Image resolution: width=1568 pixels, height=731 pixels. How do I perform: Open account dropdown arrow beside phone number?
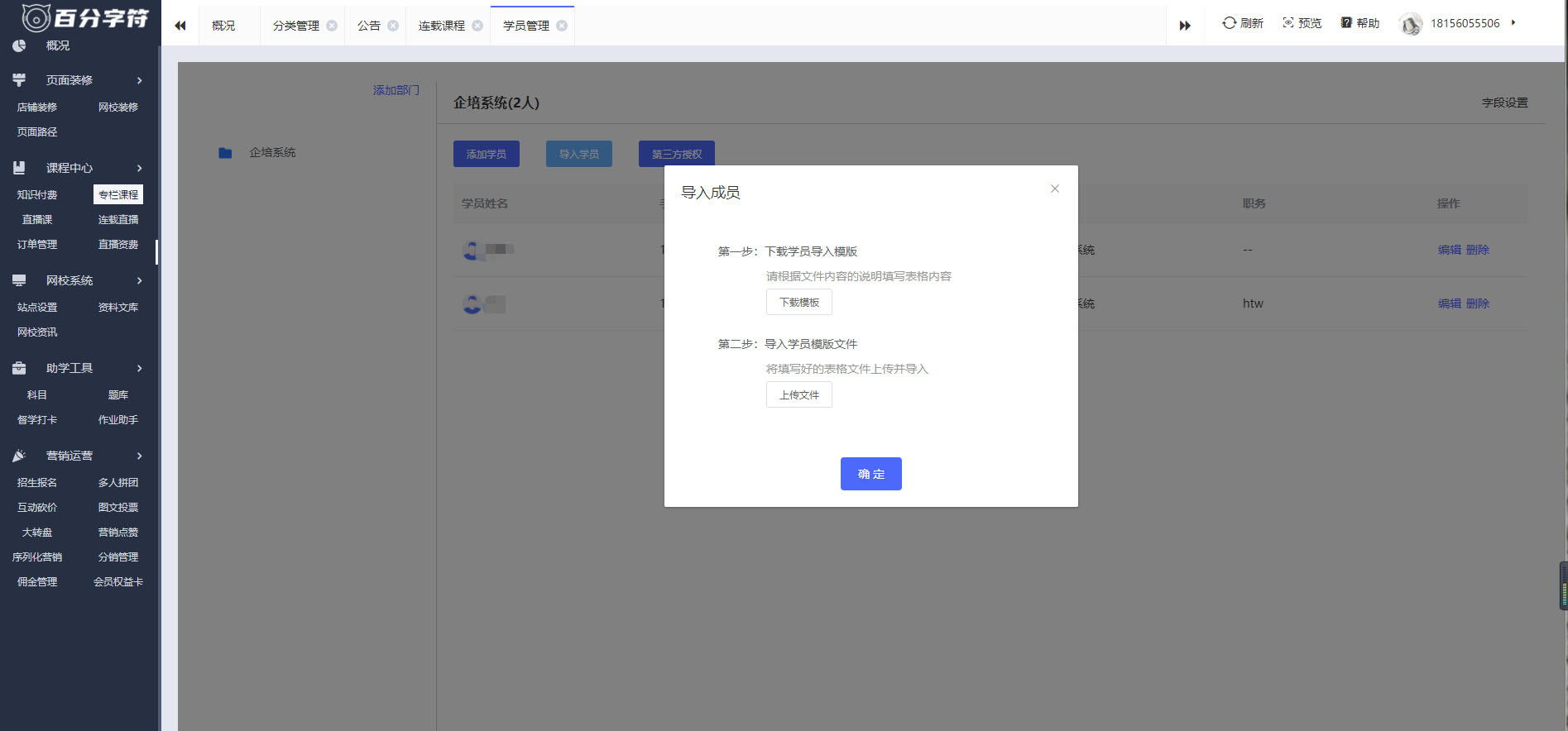click(x=1513, y=23)
